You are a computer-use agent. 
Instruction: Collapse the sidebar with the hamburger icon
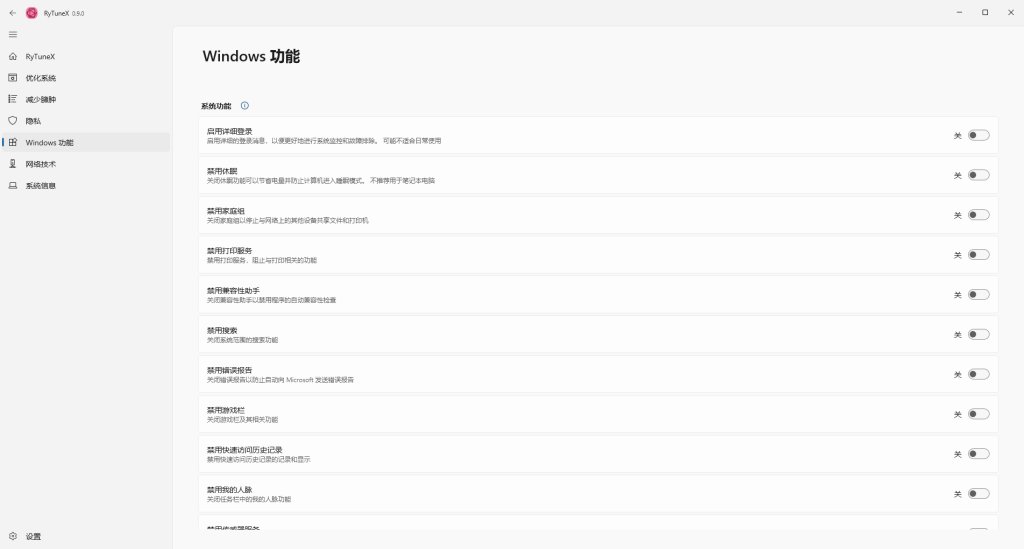[x=12, y=35]
